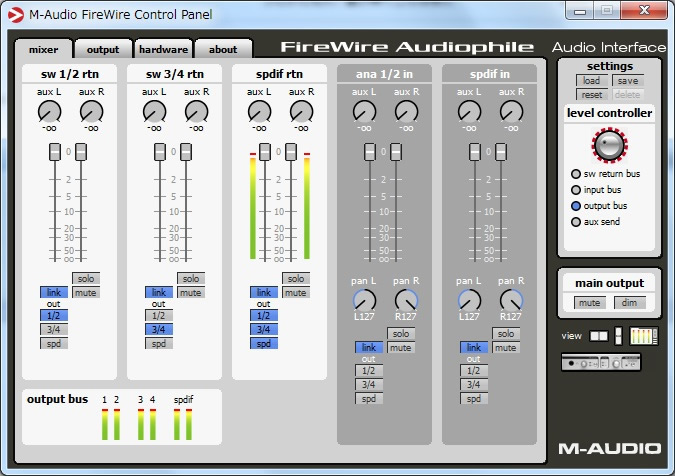Toggle link on spdif rtn channel

point(264,293)
